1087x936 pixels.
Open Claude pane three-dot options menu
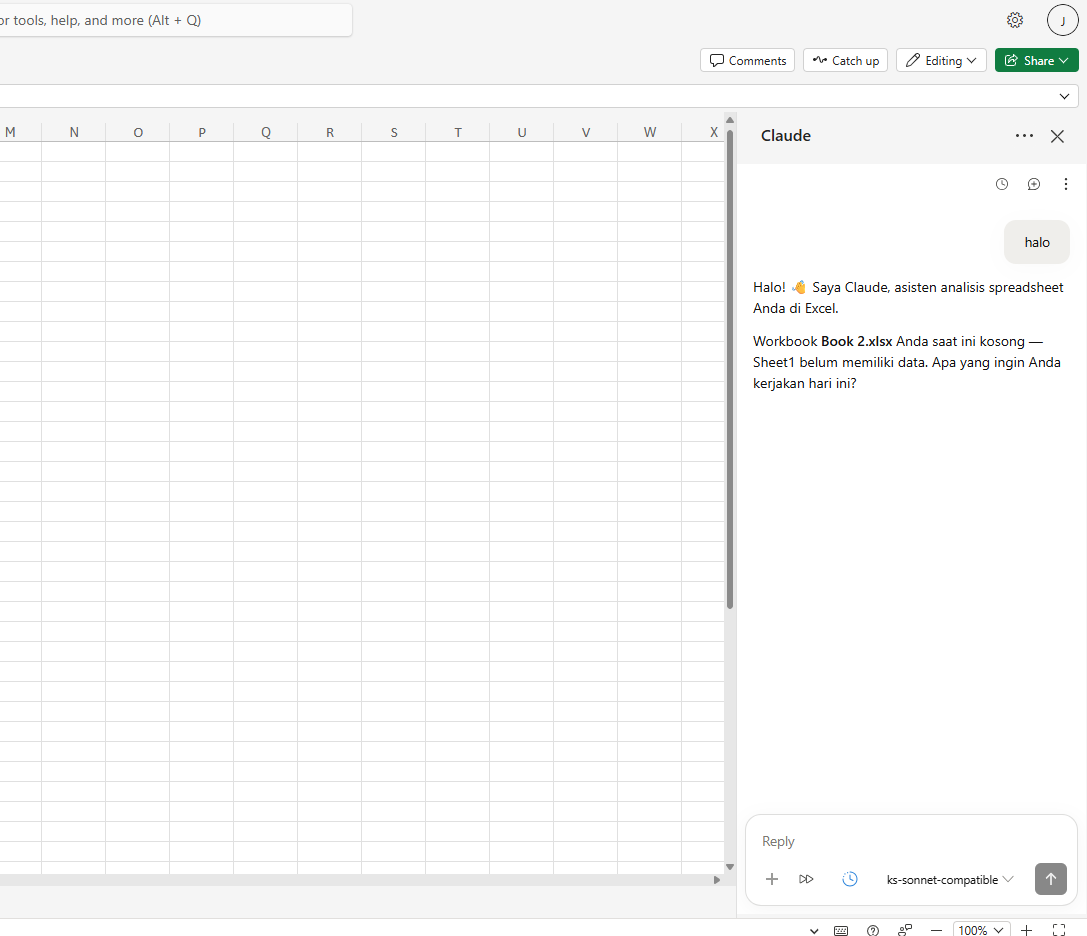click(1024, 136)
